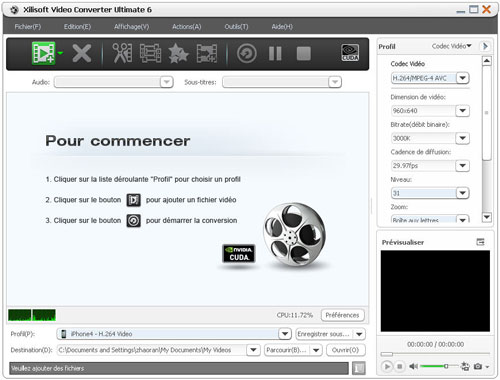Viewport: 500px width, 380px height.
Task: Click the preview Stop button
Action: pos(399,366)
